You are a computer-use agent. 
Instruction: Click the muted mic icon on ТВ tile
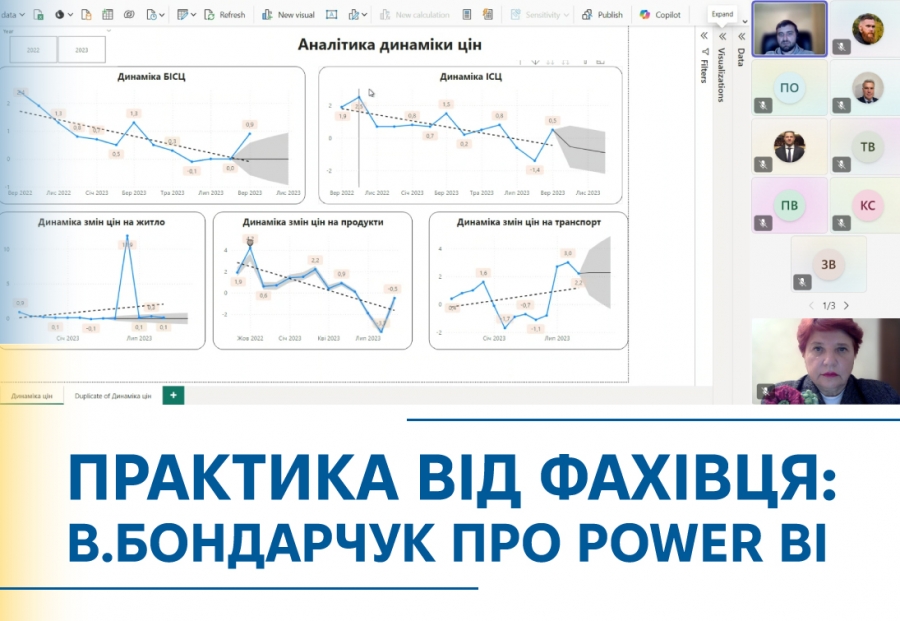(841, 165)
